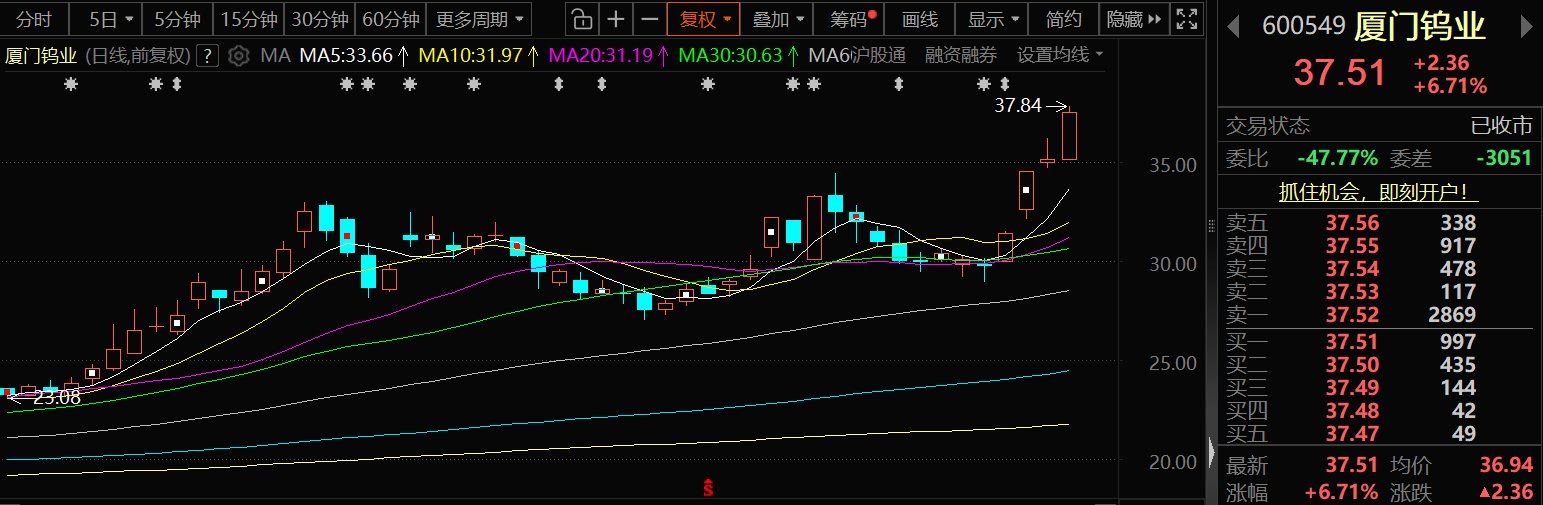
Task: Click the red S marker below the chart
Action: pyautogui.click(x=709, y=488)
